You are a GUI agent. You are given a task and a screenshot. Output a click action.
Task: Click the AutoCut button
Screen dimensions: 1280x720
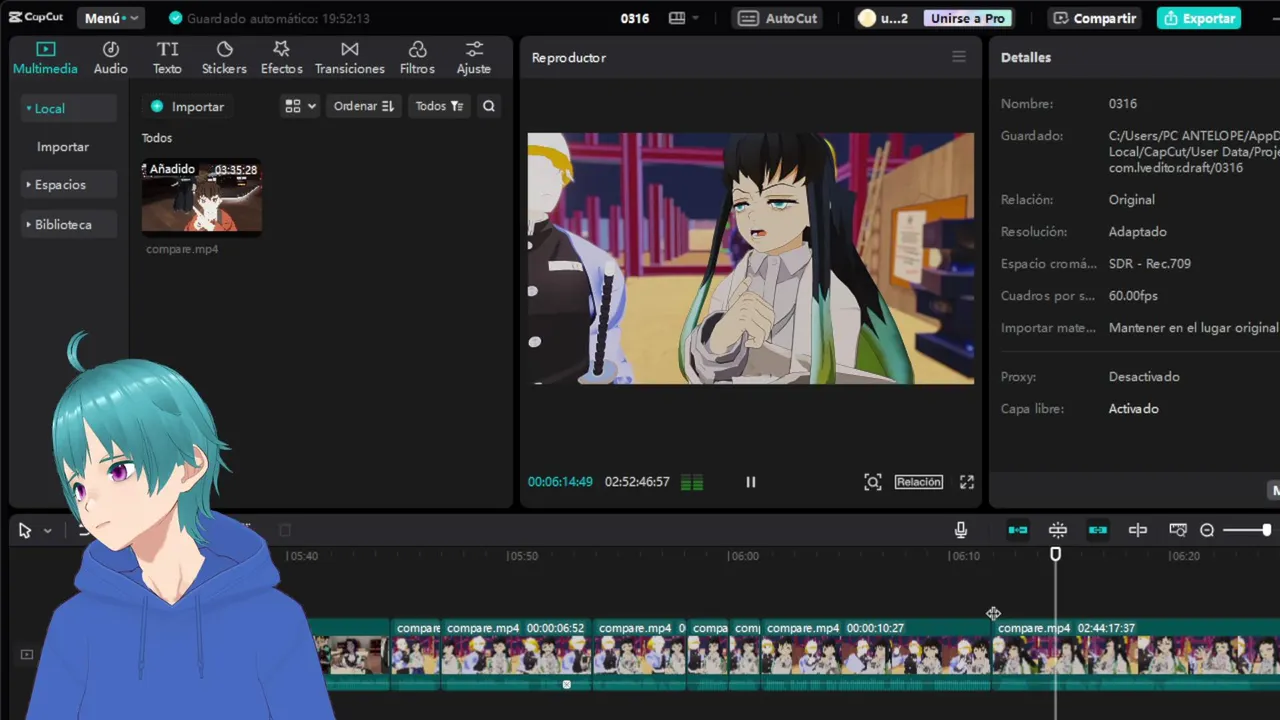[778, 18]
